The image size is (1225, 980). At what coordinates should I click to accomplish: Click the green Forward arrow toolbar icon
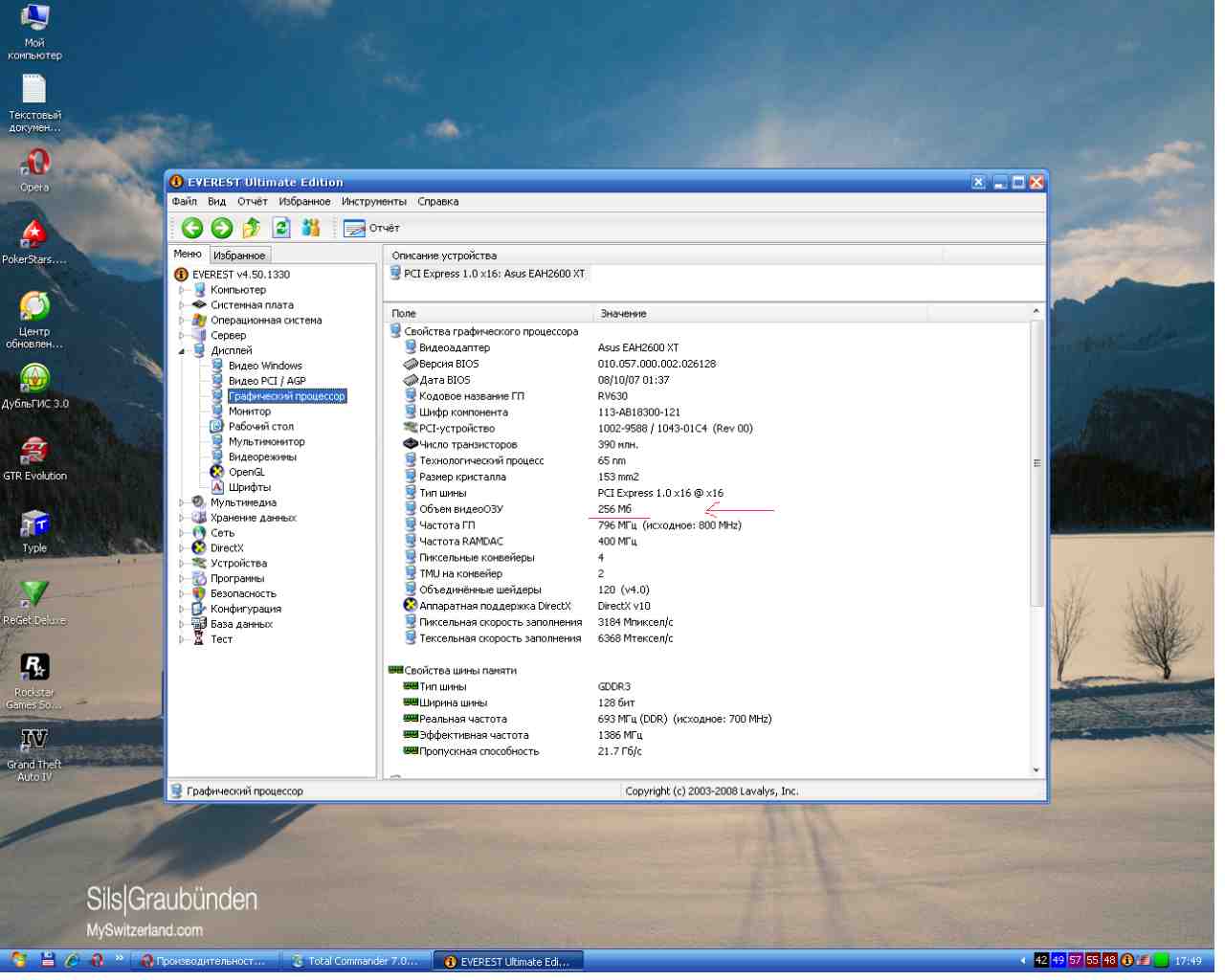coord(222,228)
